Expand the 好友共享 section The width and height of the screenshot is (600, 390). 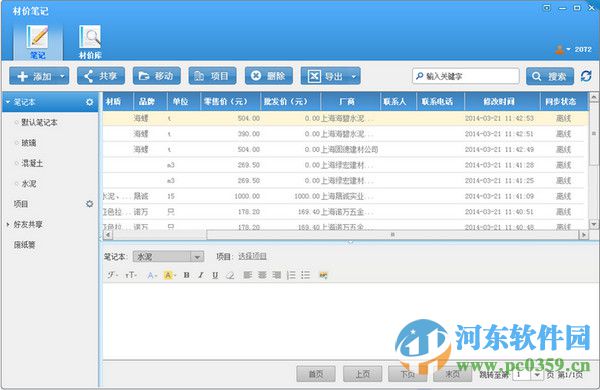pos(8,224)
